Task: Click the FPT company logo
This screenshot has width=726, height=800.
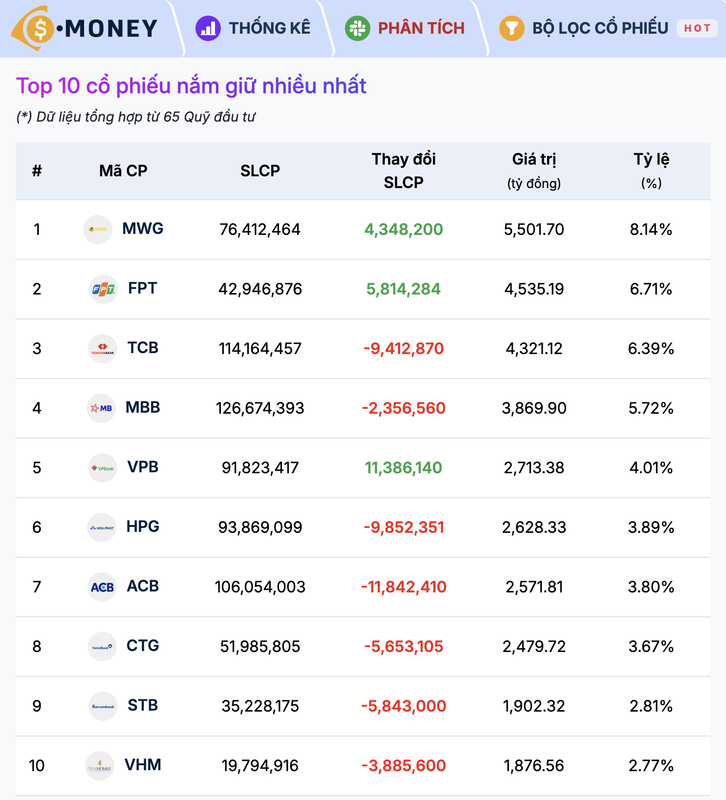Action: 103,289
